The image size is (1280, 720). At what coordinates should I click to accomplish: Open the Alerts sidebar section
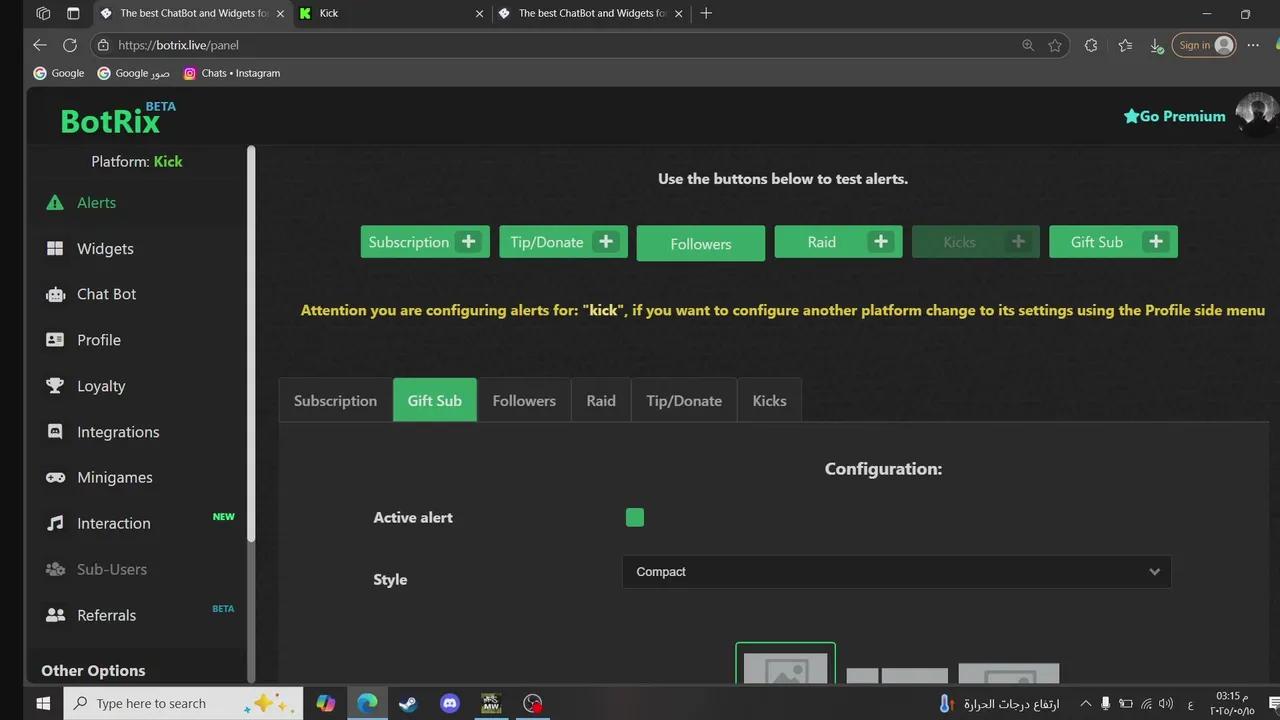point(96,202)
